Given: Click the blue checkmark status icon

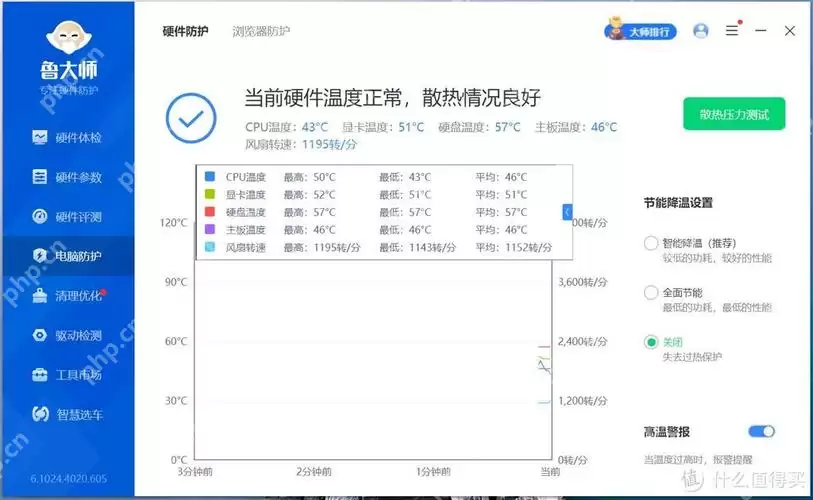Looking at the screenshot, I should (191, 118).
